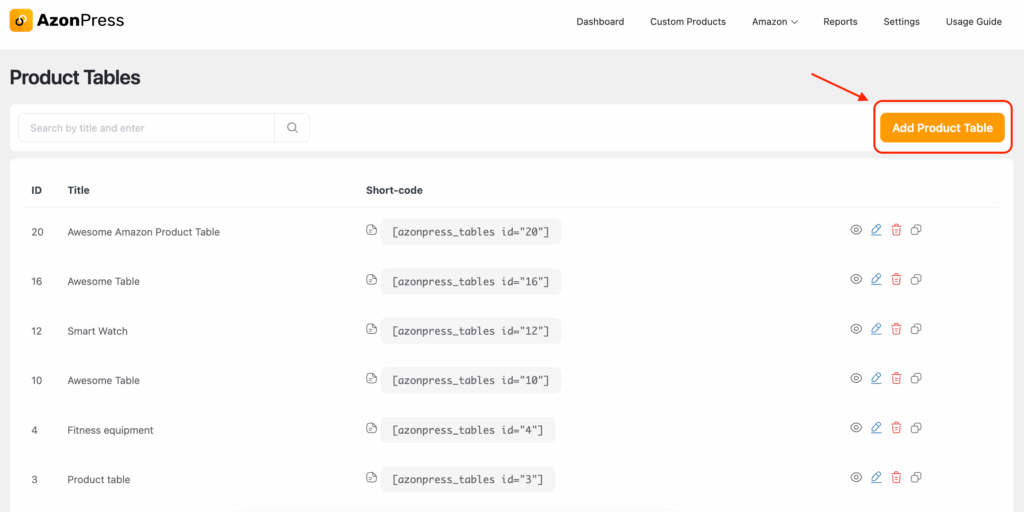The height and width of the screenshot is (512, 1024).
Task: Edit Fitness equipment table pencil icon
Action: 876,428
